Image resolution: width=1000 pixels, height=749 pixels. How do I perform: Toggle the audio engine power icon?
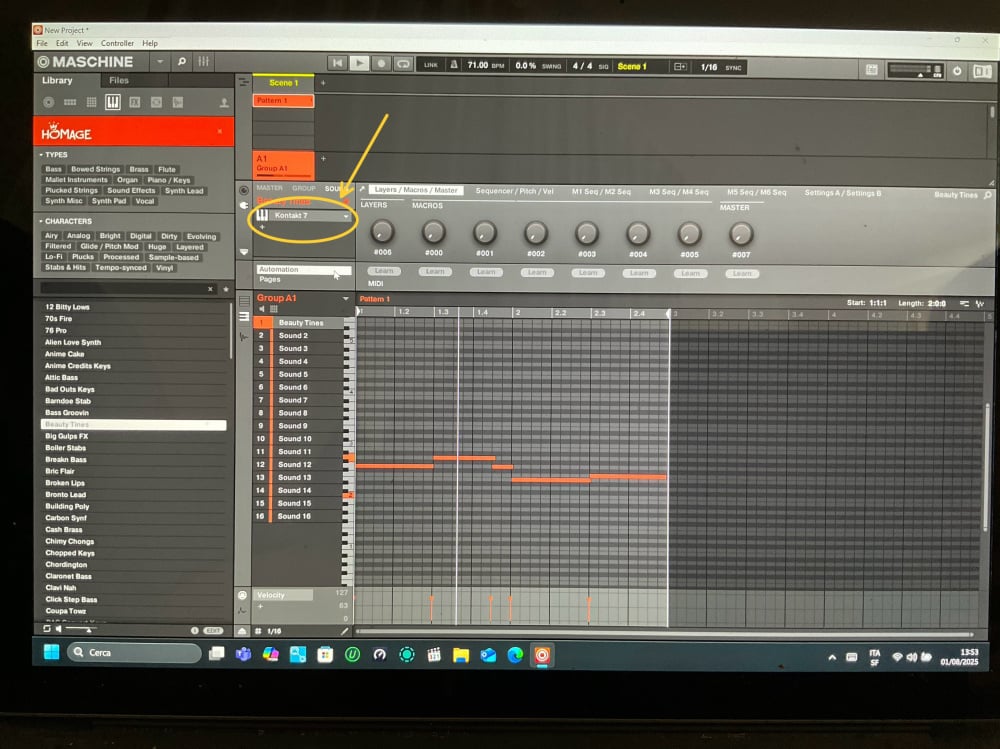957,71
